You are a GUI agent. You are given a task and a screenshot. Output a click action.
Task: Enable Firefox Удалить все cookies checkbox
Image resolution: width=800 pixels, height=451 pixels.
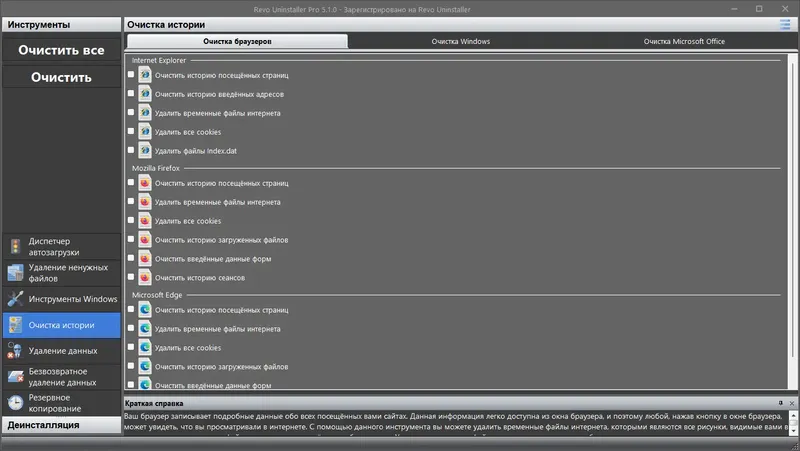131,220
